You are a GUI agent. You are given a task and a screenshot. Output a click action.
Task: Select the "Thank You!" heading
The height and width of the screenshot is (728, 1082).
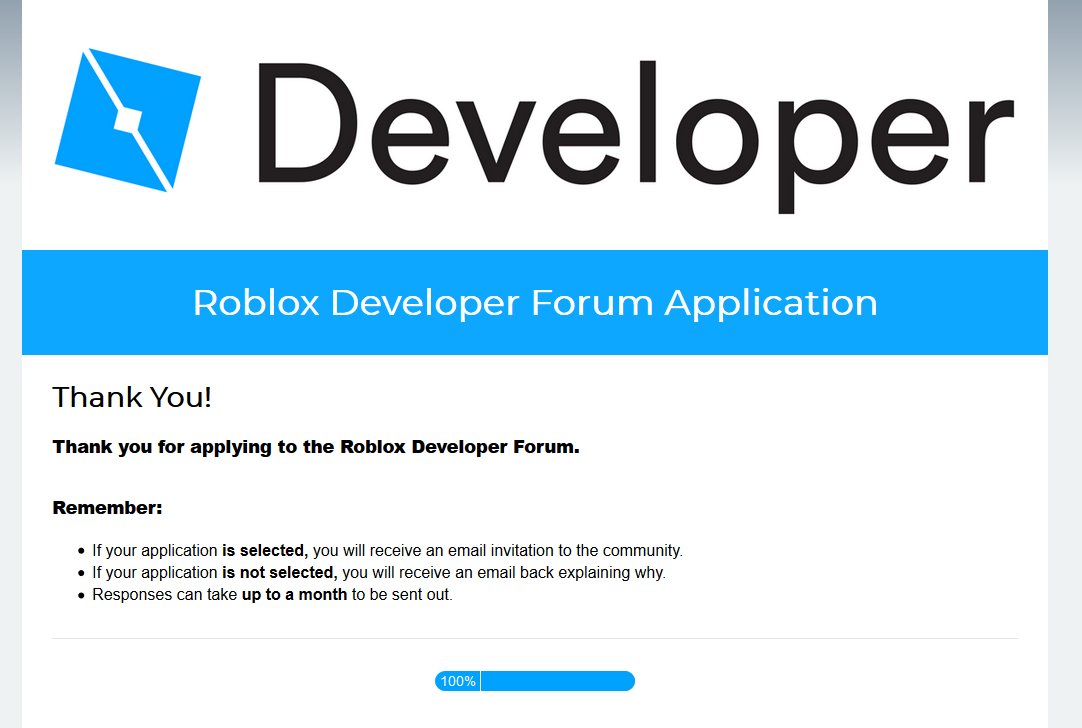(x=132, y=397)
